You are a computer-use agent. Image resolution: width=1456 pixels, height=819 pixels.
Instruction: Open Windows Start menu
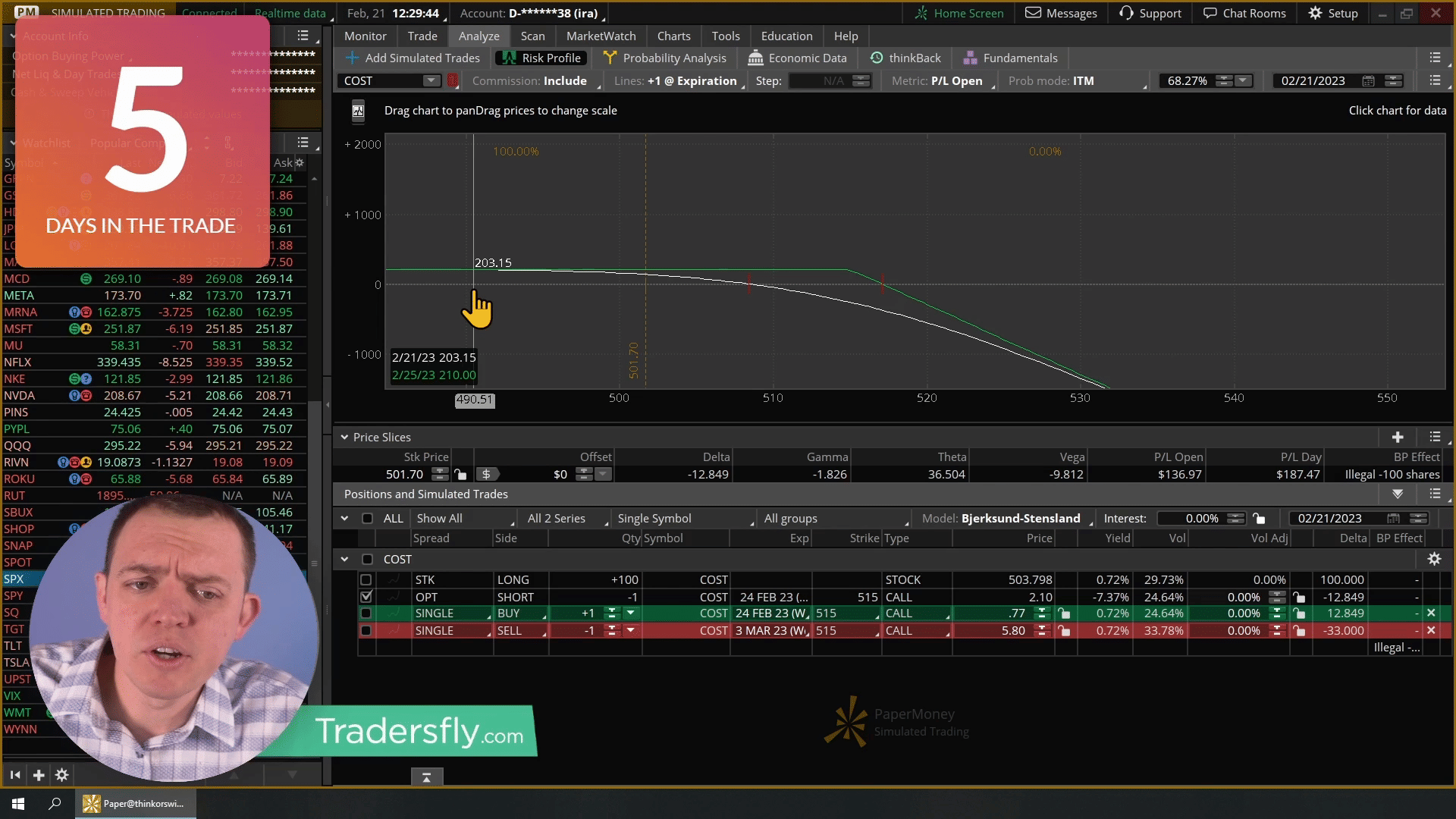click(18, 804)
